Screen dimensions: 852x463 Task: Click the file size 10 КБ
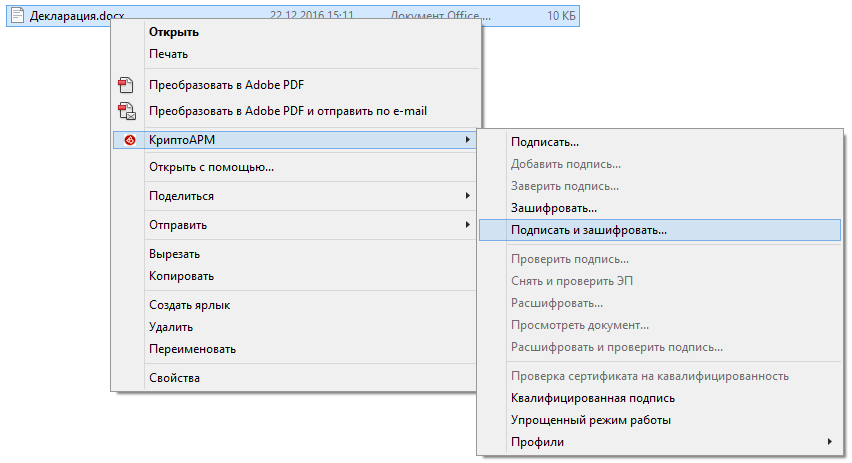(x=561, y=15)
